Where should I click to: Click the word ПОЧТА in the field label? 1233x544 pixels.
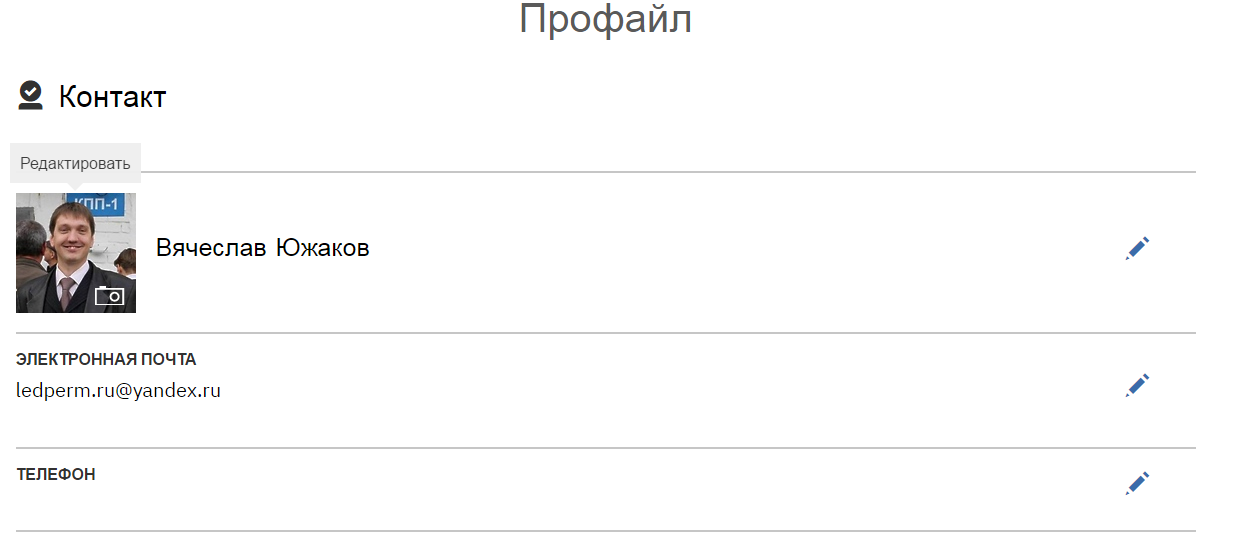pyautogui.click(x=171, y=359)
